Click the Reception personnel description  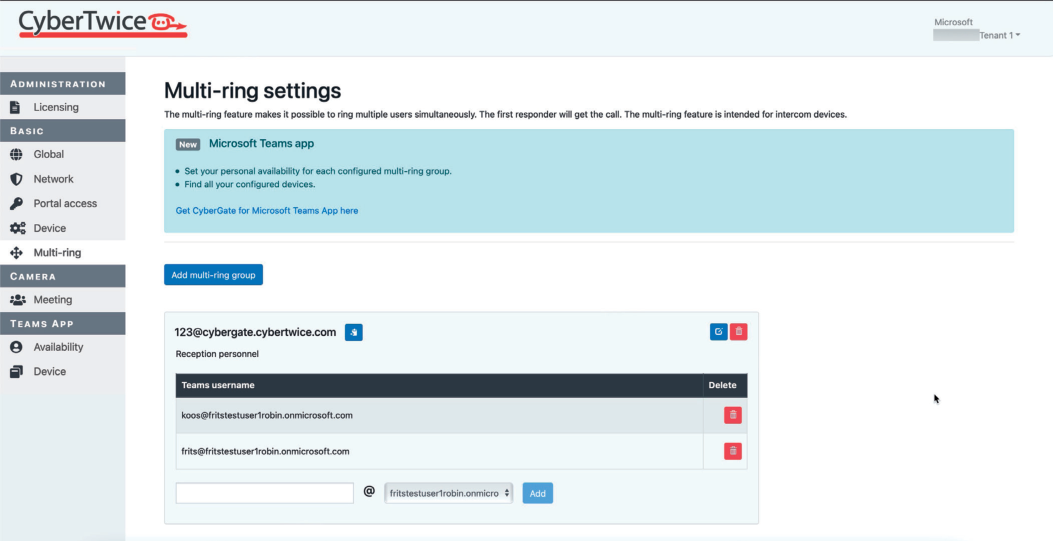pos(217,354)
